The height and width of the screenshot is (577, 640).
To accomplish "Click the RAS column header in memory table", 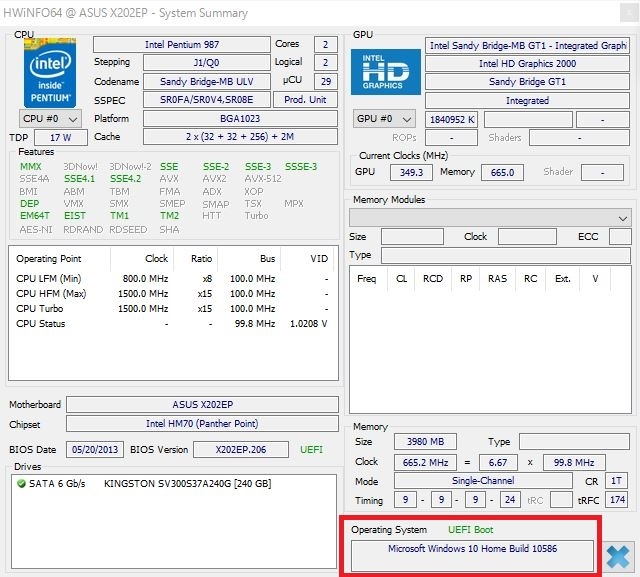I will [498, 279].
